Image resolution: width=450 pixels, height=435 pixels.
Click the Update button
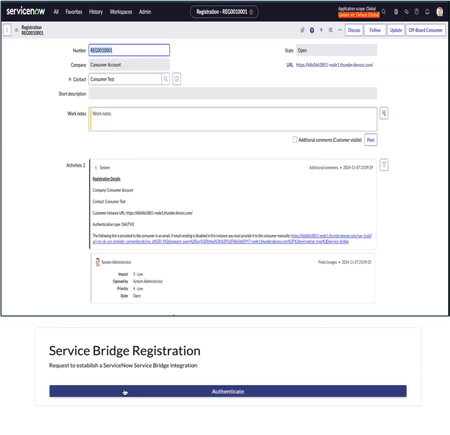click(396, 30)
